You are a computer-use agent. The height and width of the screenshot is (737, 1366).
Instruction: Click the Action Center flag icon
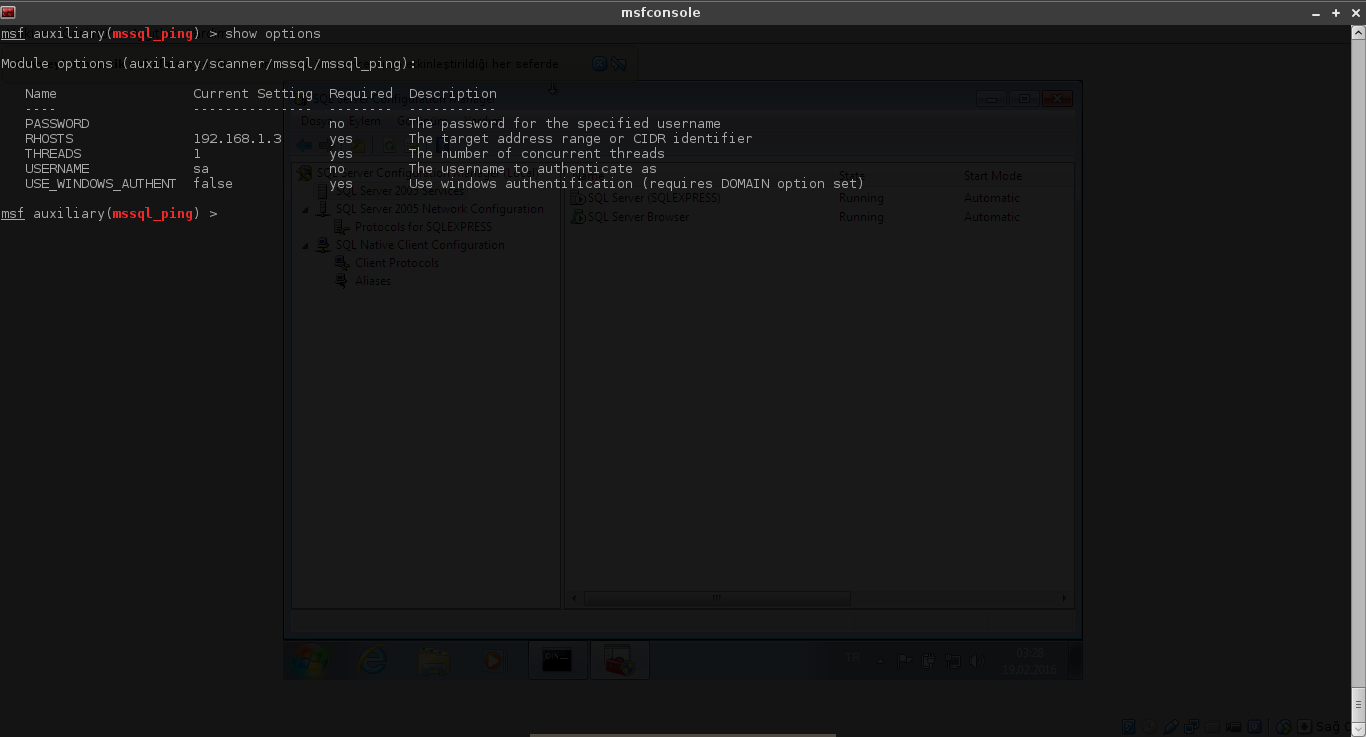click(905, 660)
